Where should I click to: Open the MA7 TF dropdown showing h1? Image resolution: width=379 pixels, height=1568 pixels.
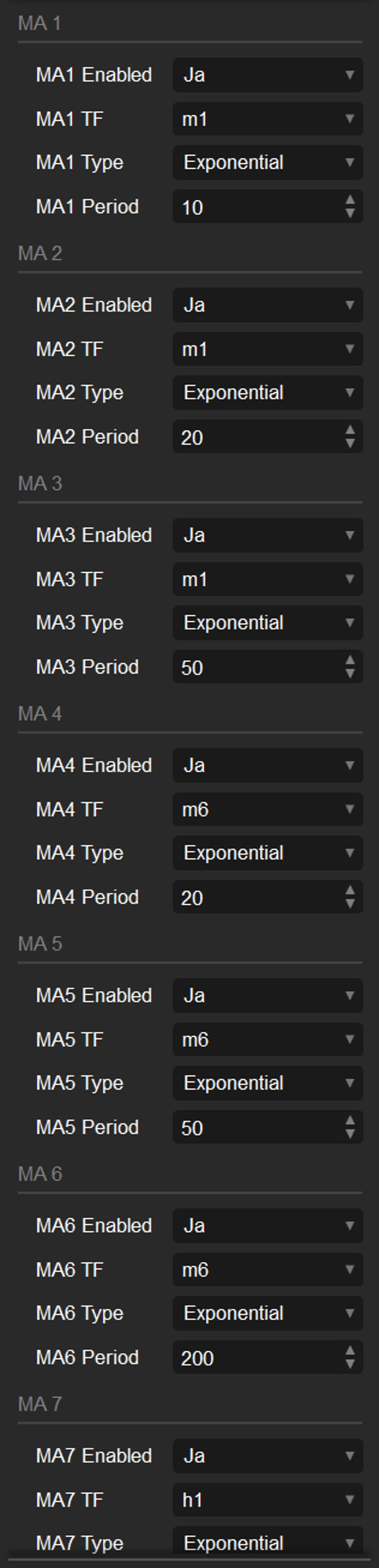tap(267, 1500)
